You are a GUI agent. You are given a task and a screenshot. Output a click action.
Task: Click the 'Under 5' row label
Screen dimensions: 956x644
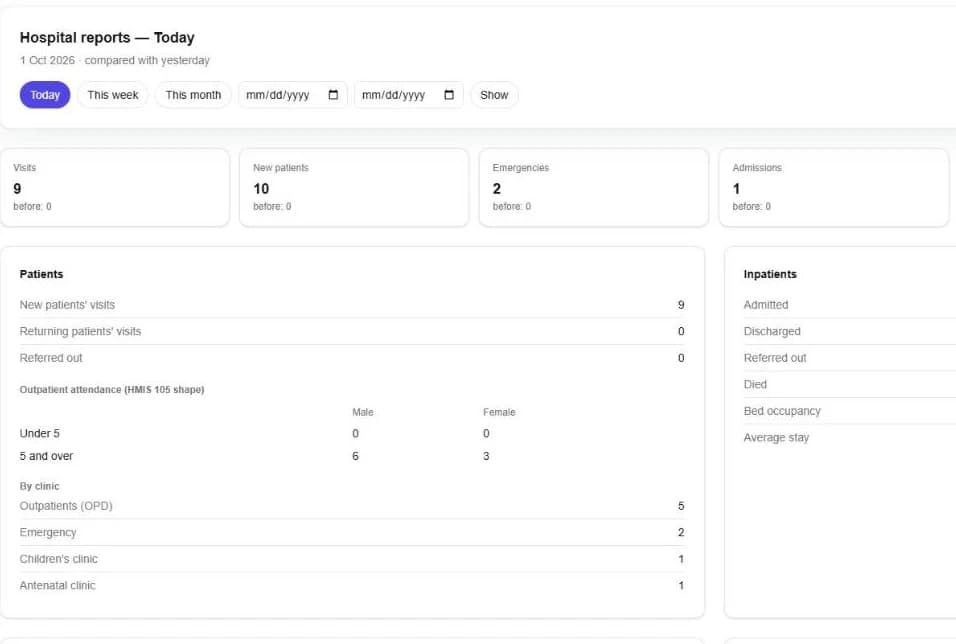pyautogui.click(x=40, y=434)
